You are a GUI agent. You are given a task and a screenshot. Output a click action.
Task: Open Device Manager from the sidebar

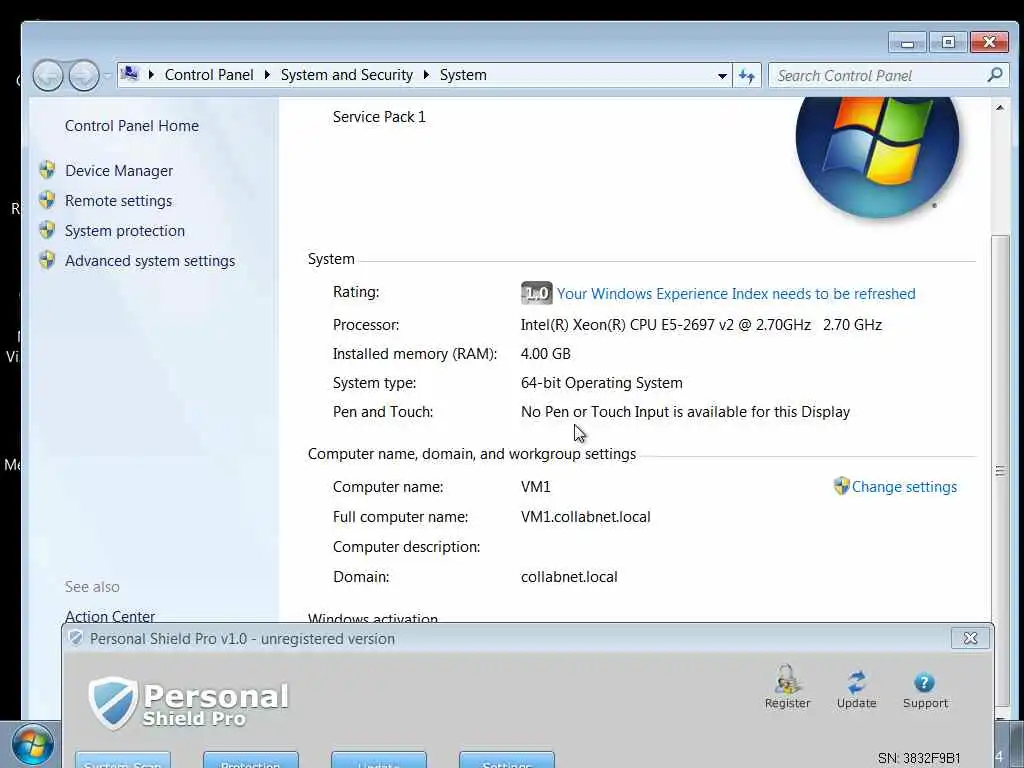point(119,170)
